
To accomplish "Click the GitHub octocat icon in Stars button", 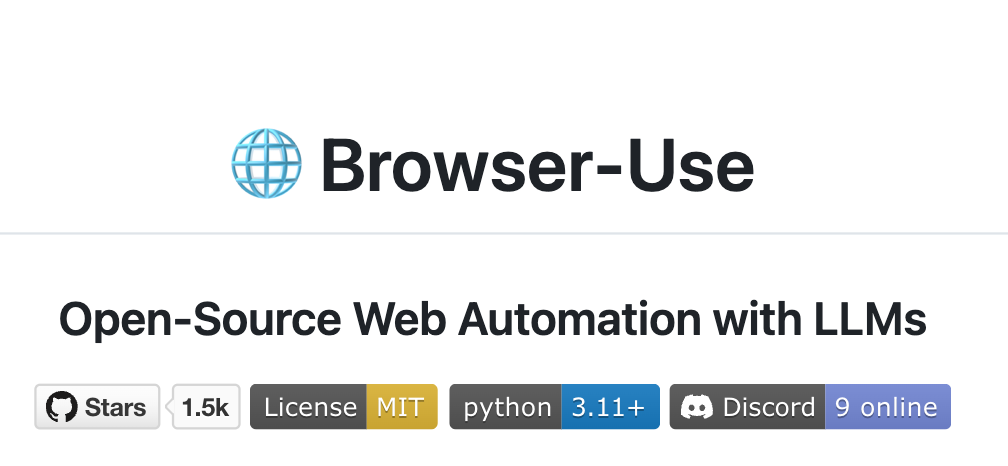I will [x=62, y=408].
